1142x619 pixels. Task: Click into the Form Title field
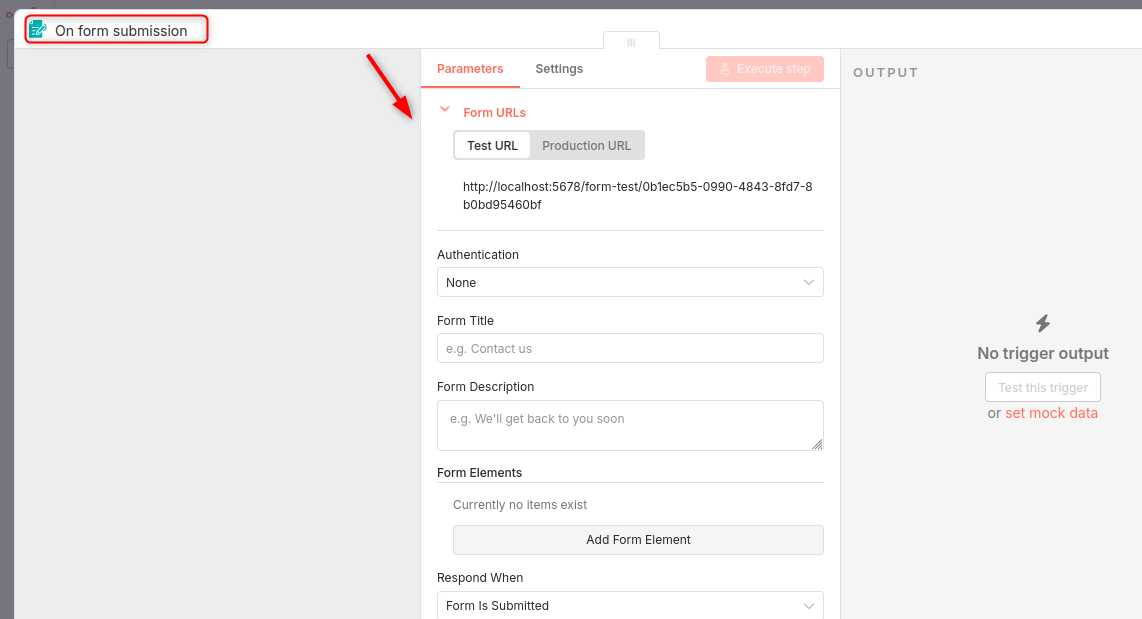point(630,348)
